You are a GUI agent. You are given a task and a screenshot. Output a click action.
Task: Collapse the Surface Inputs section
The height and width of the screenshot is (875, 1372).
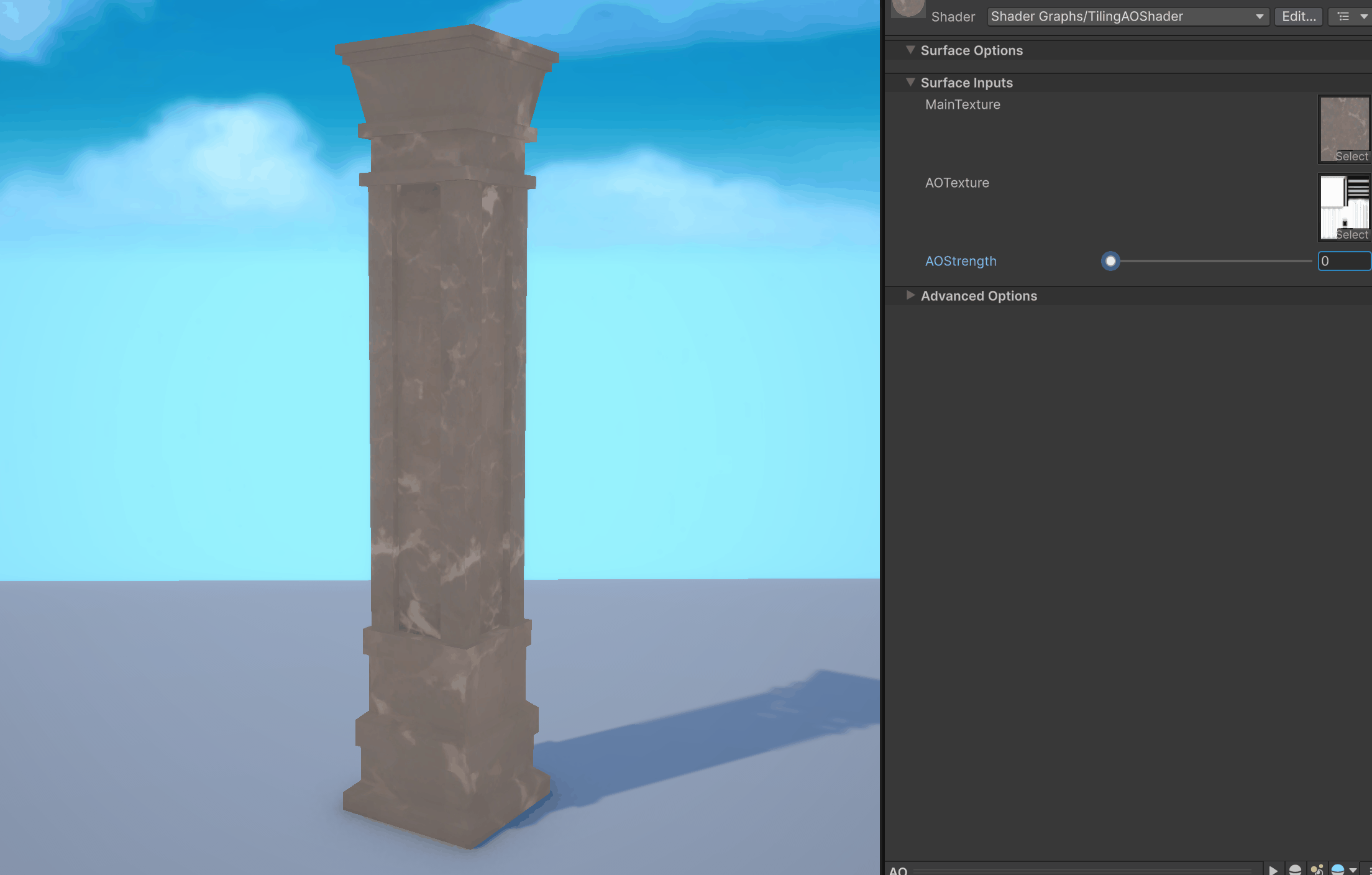(910, 82)
